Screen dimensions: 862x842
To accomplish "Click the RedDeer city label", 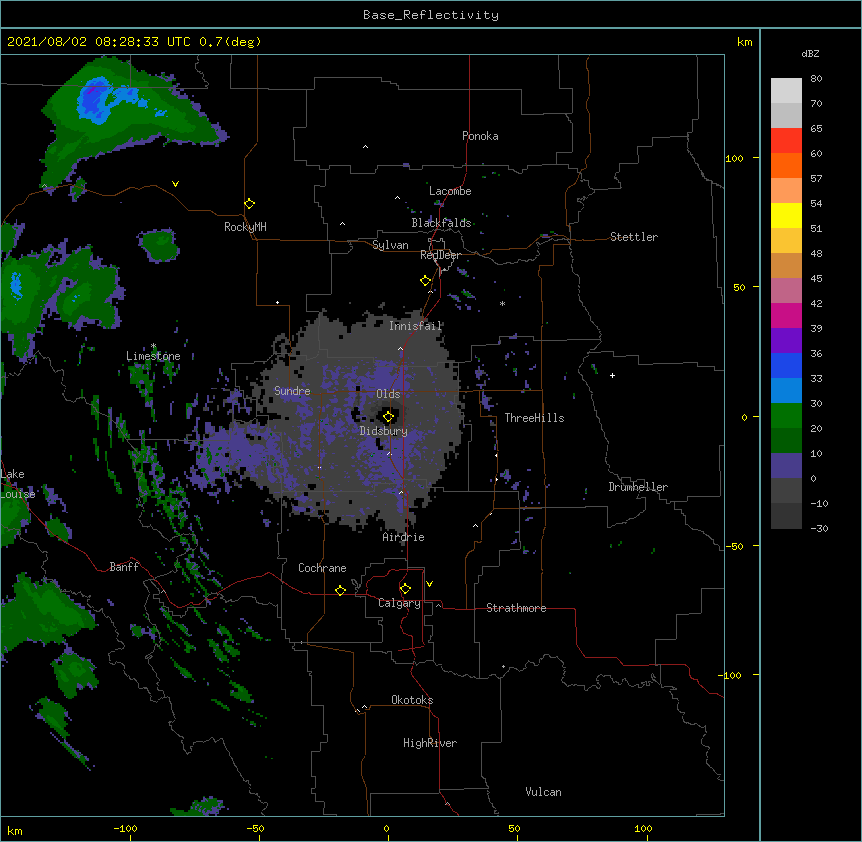I will pyautogui.click(x=440, y=255).
